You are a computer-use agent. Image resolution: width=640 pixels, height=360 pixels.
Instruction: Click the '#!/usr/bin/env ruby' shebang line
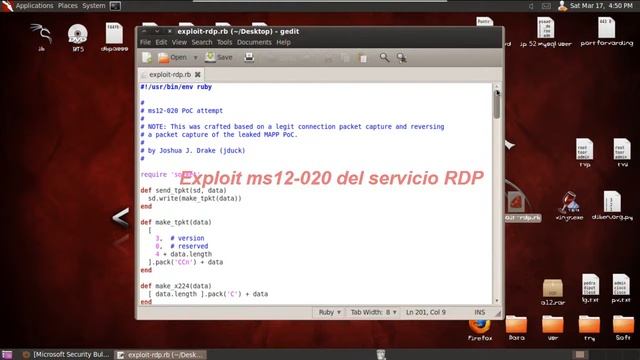coord(176,87)
